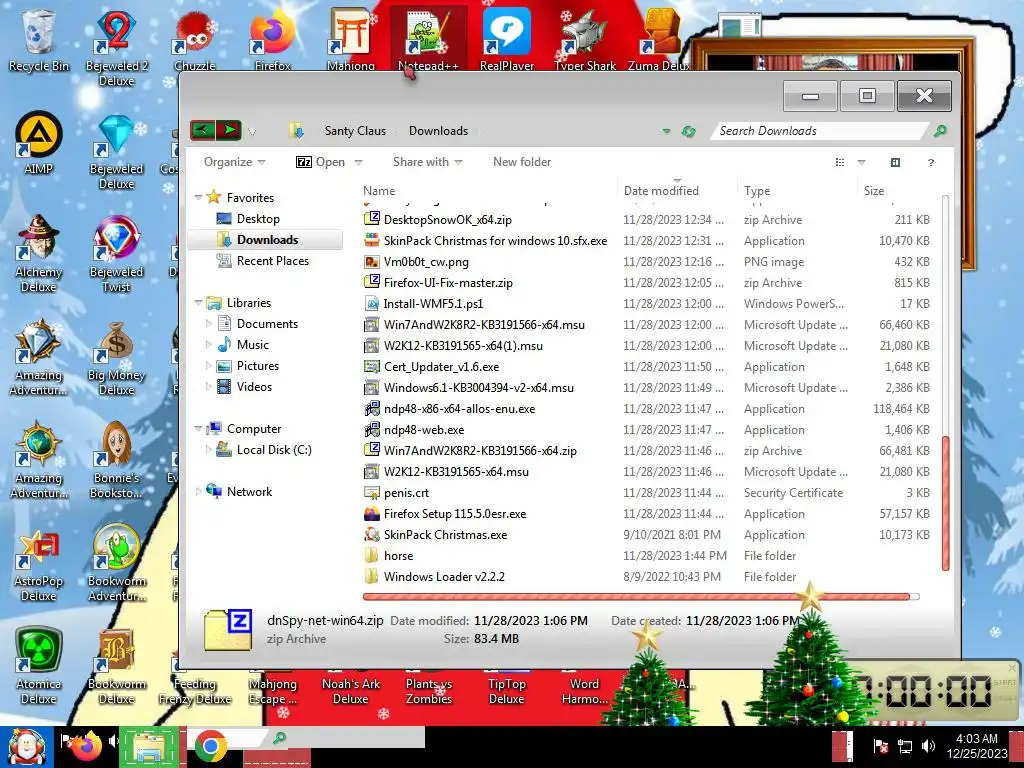Open the Alchemy Deluxe shortcut

(39, 253)
